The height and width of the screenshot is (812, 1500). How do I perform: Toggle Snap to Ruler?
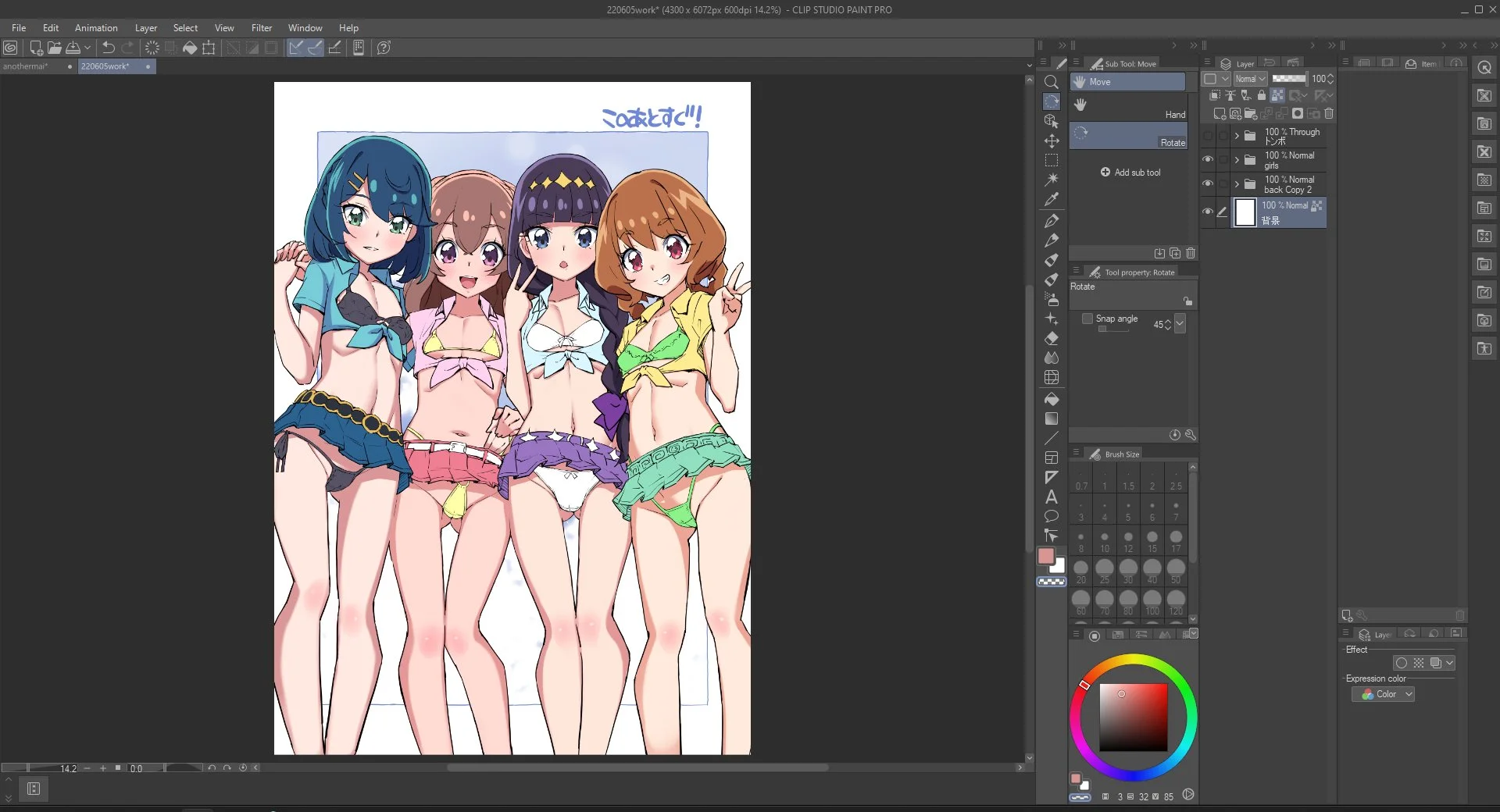pos(295,48)
